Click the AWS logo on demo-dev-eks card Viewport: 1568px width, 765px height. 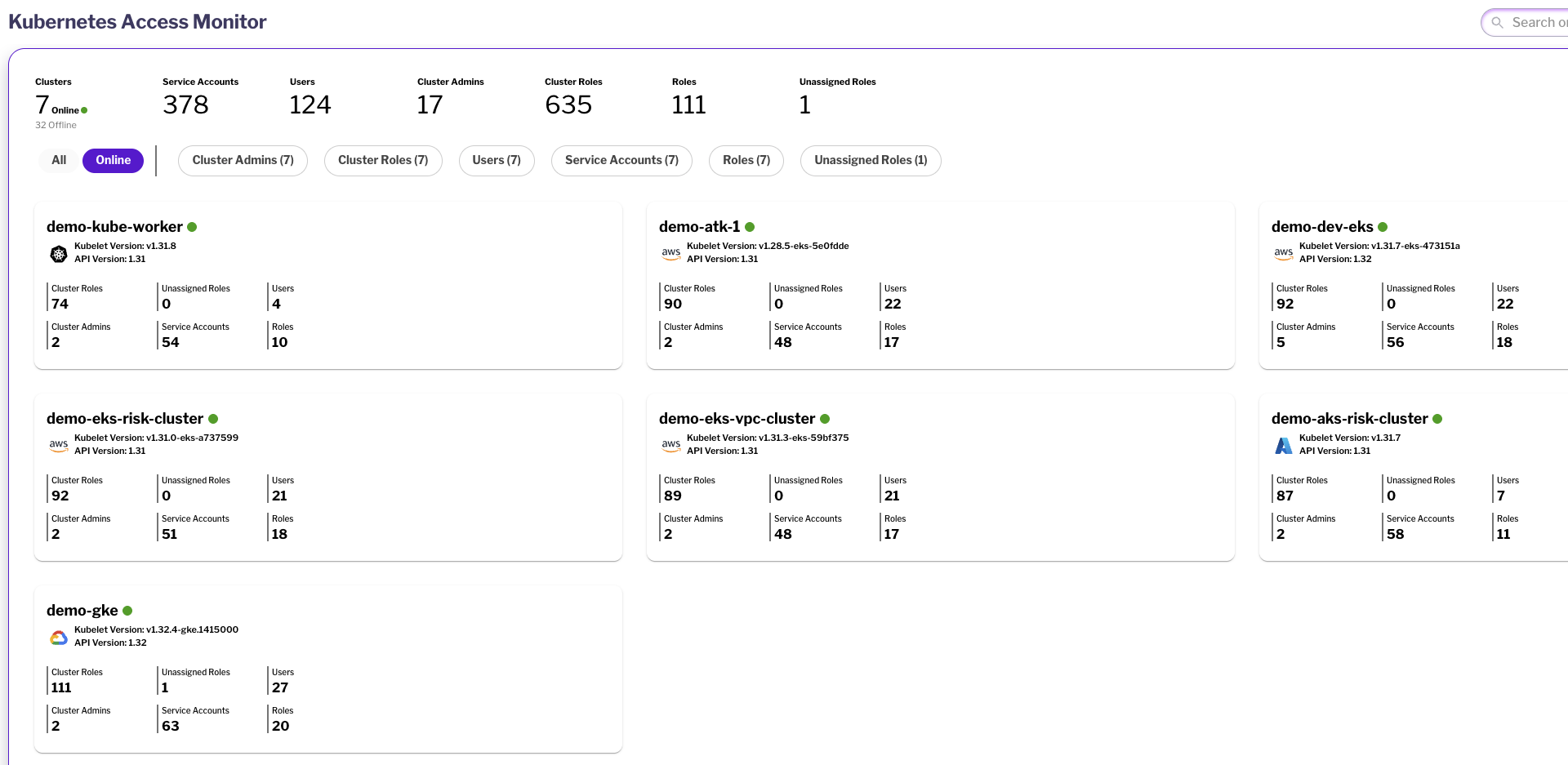(1284, 253)
